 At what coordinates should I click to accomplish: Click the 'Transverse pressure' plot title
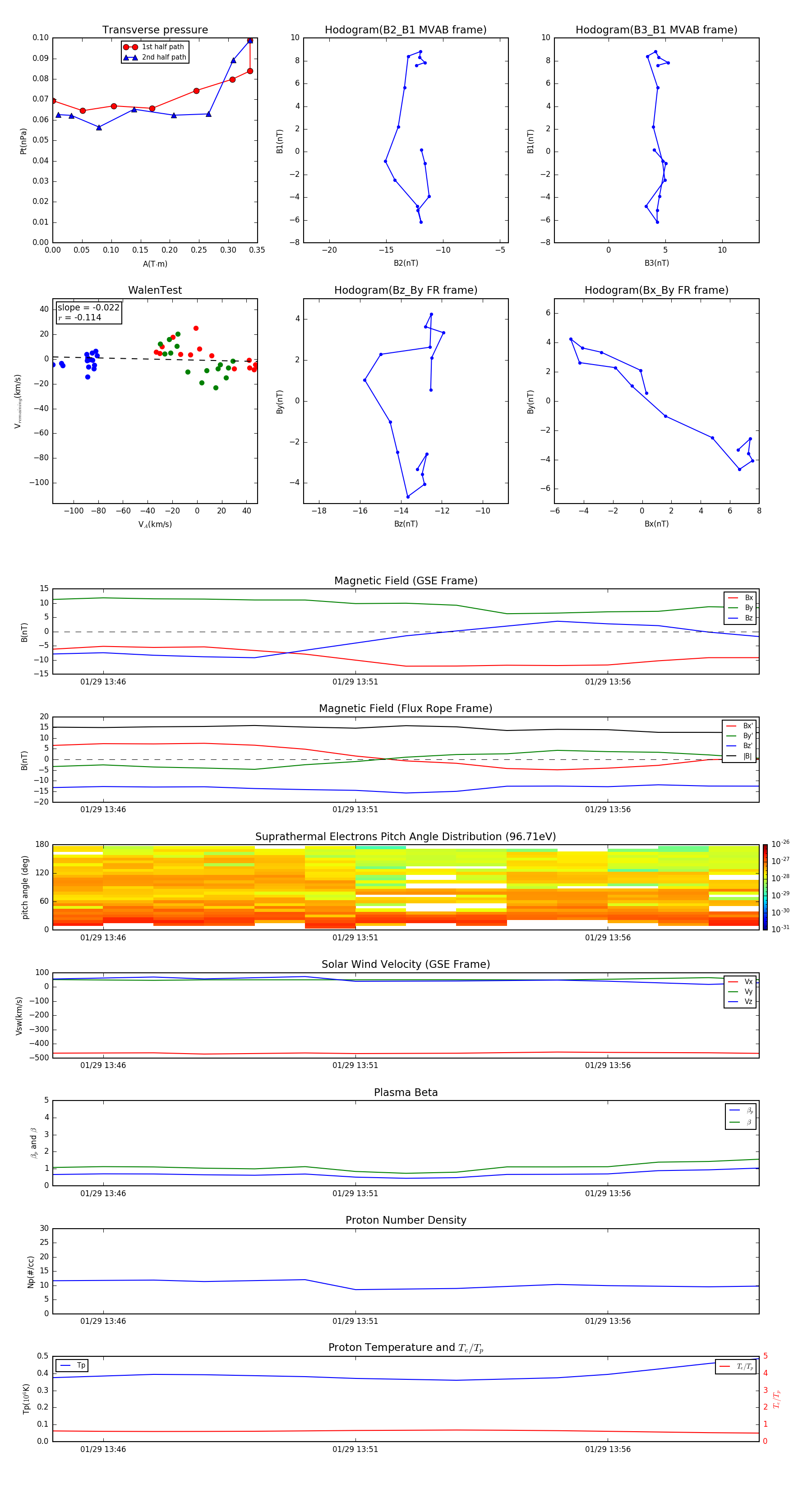[x=155, y=30]
